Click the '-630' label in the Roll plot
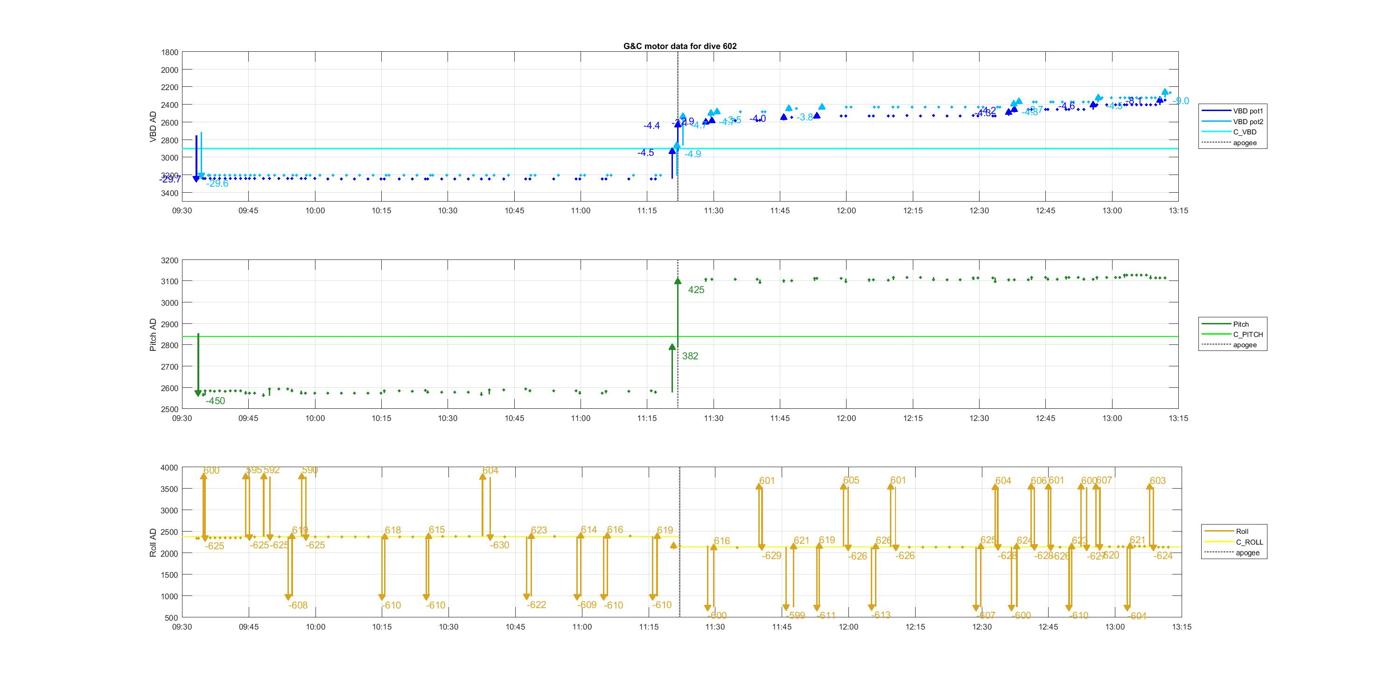 499,545
